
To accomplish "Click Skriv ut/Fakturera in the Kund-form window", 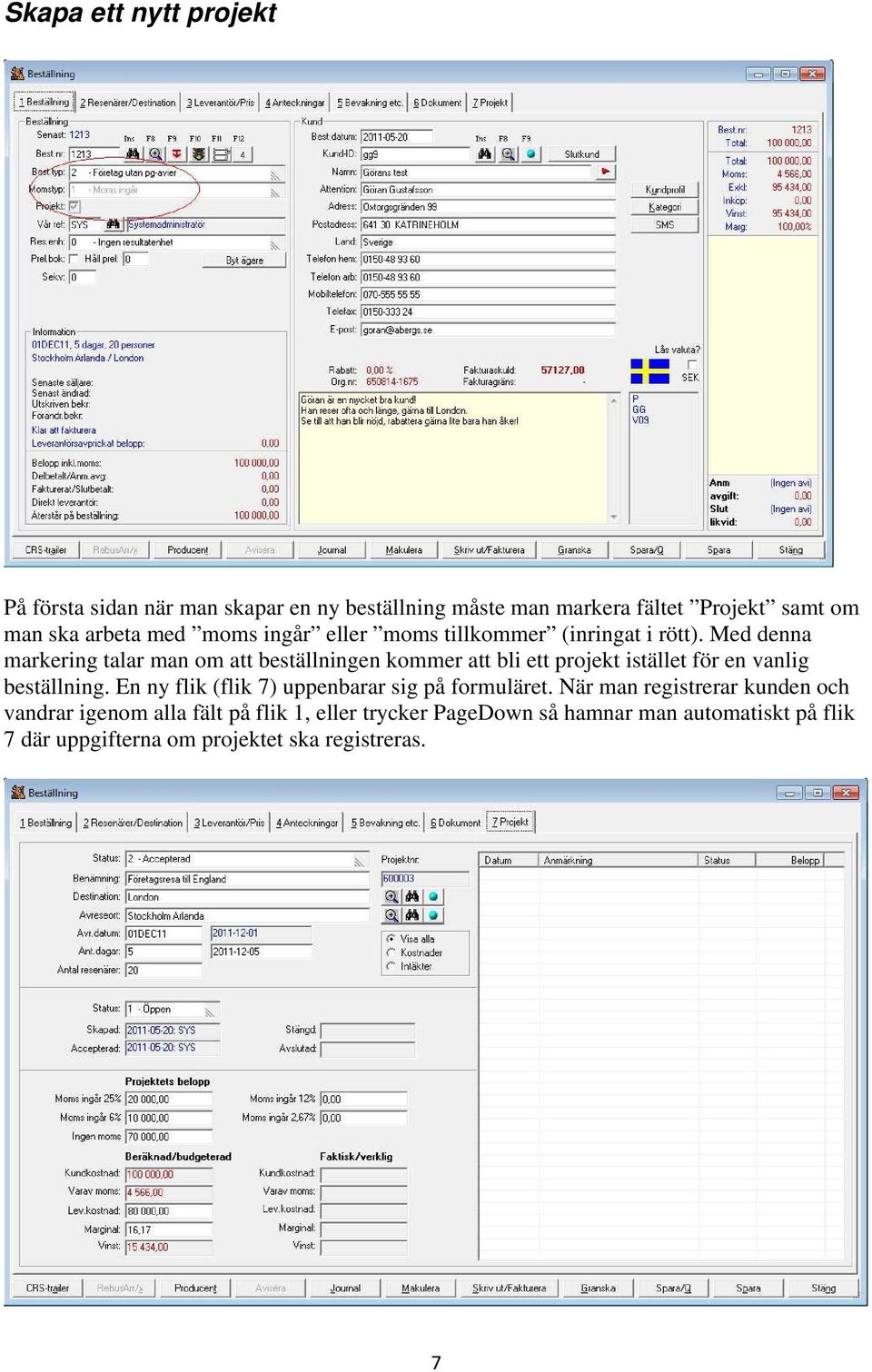I will tap(489, 549).
